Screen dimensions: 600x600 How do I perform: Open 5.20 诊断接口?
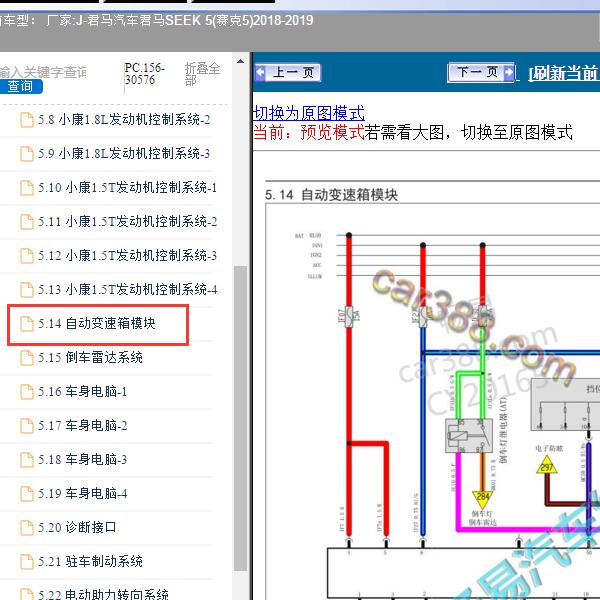(77, 527)
